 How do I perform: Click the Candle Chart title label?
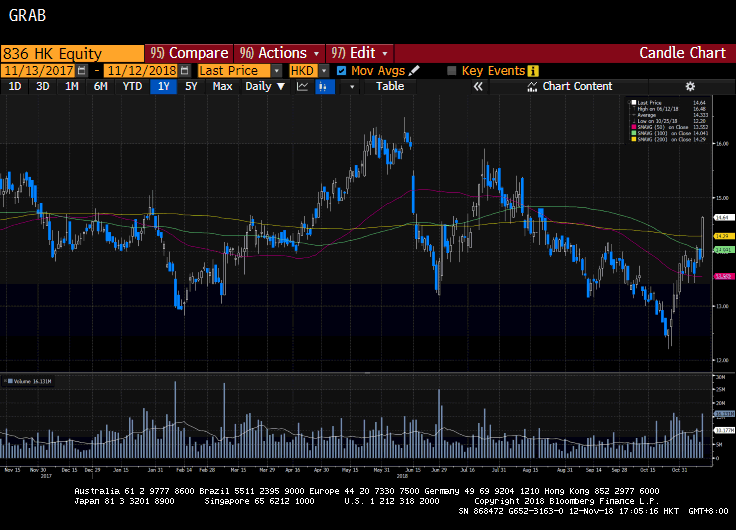pyautogui.click(x=682, y=53)
